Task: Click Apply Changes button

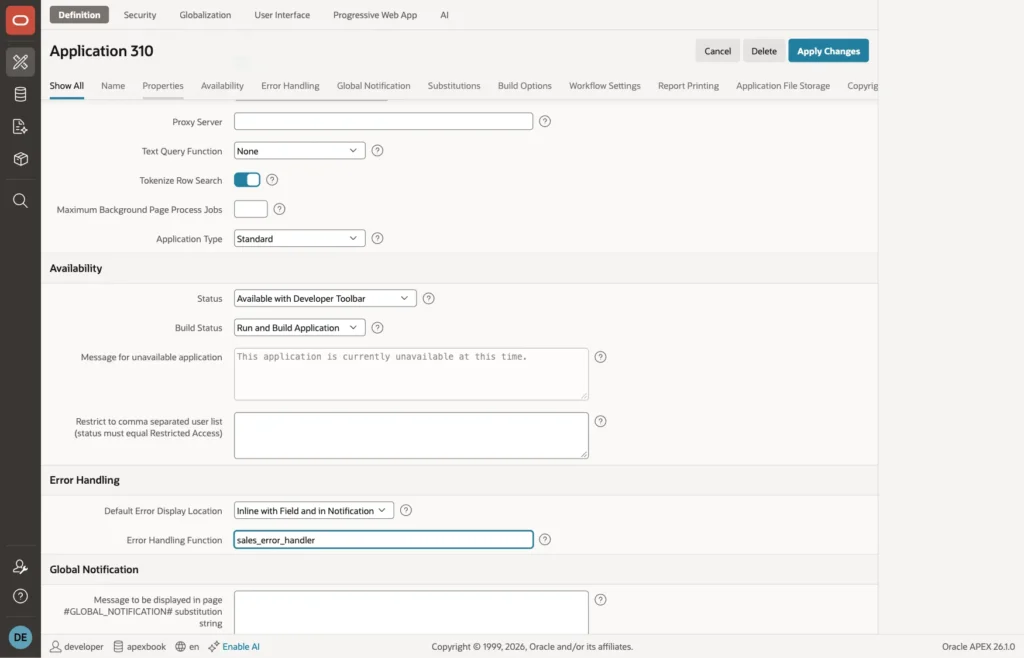Action: tap(828, 51)
